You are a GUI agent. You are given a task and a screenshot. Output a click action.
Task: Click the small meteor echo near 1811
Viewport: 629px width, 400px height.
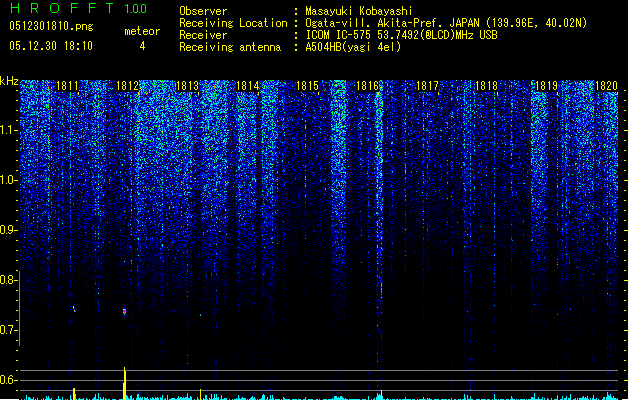(x=74, y=309)
